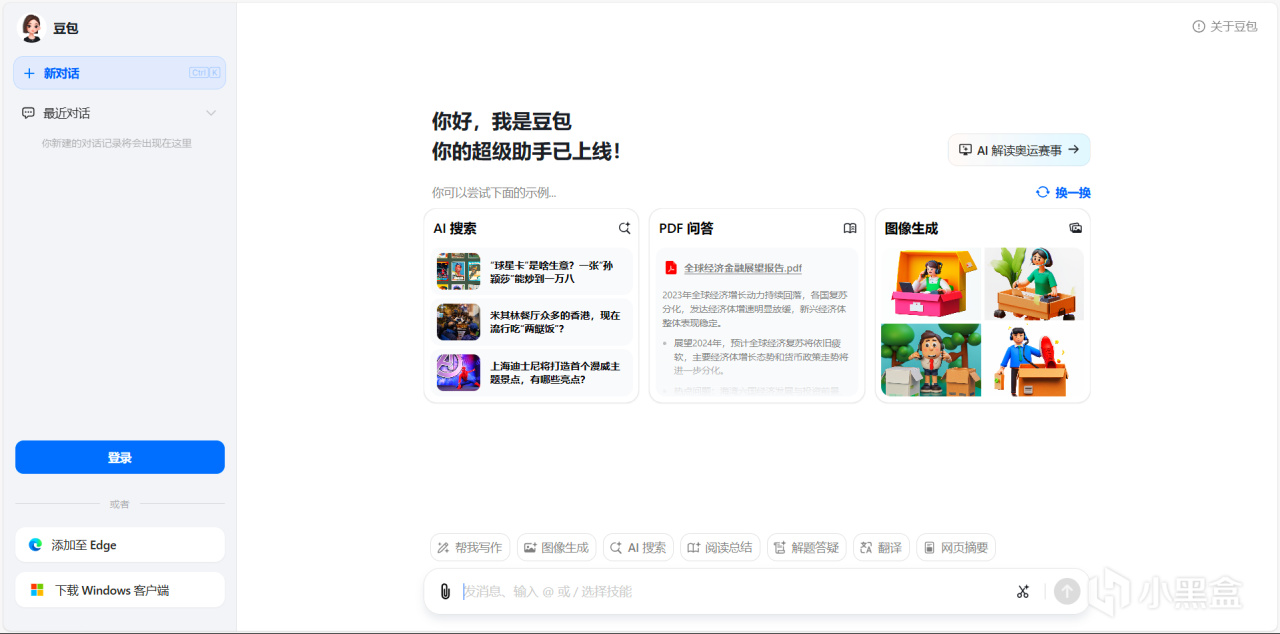Open the 球星卡 news item

click(532, 271)
